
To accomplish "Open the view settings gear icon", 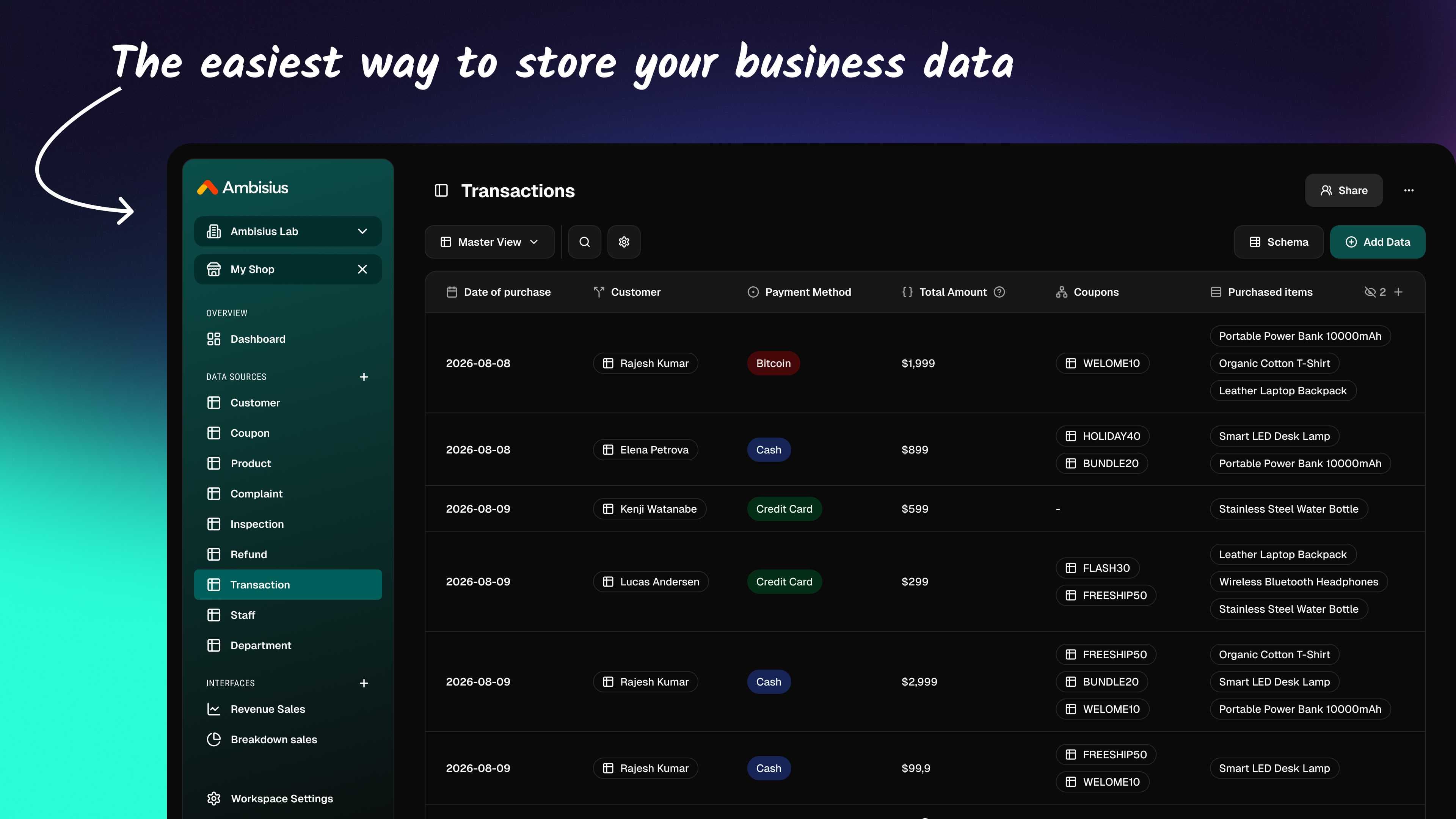I will [x=624, y=242].
